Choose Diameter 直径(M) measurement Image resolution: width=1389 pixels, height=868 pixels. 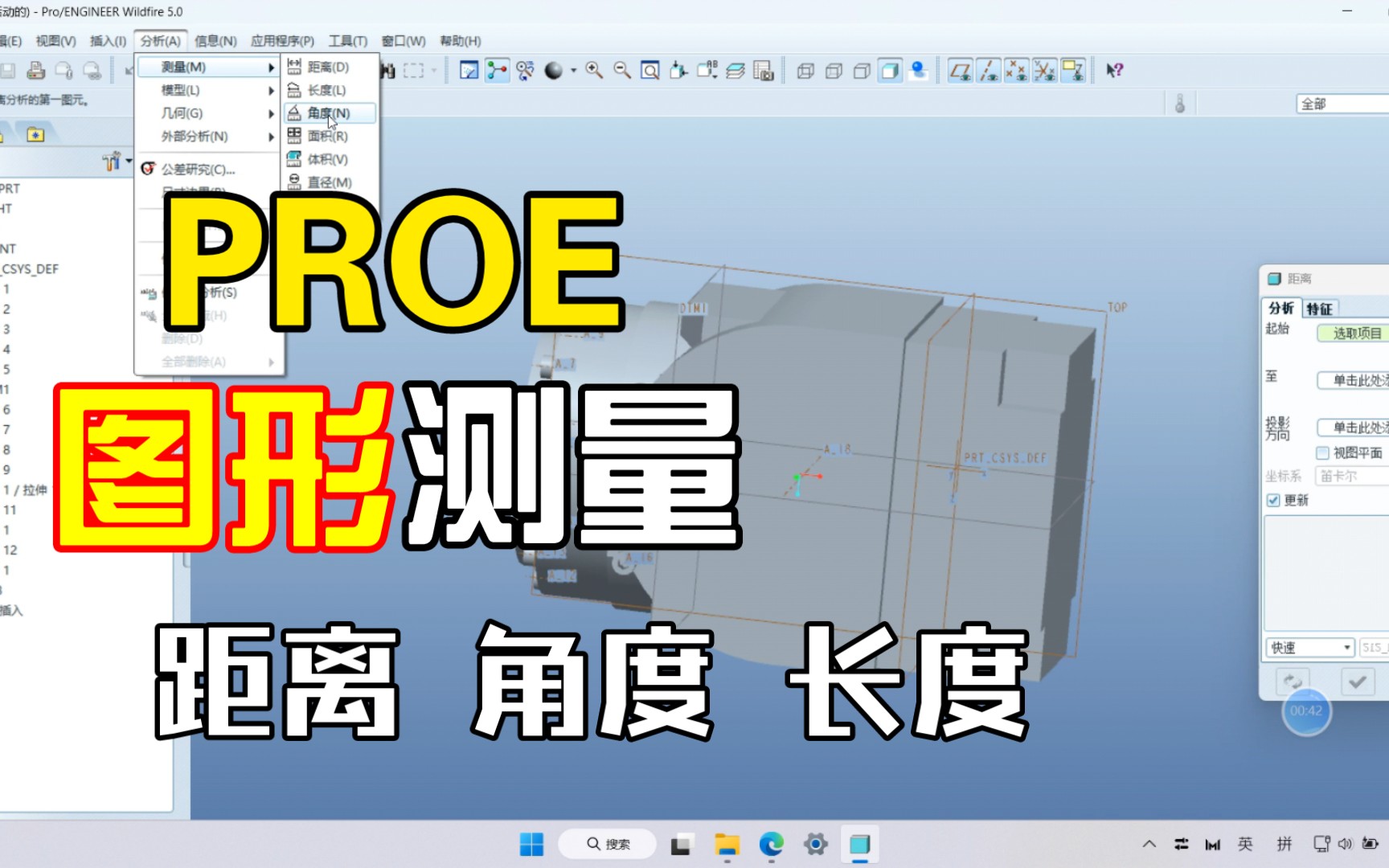(x=330, y=182)
